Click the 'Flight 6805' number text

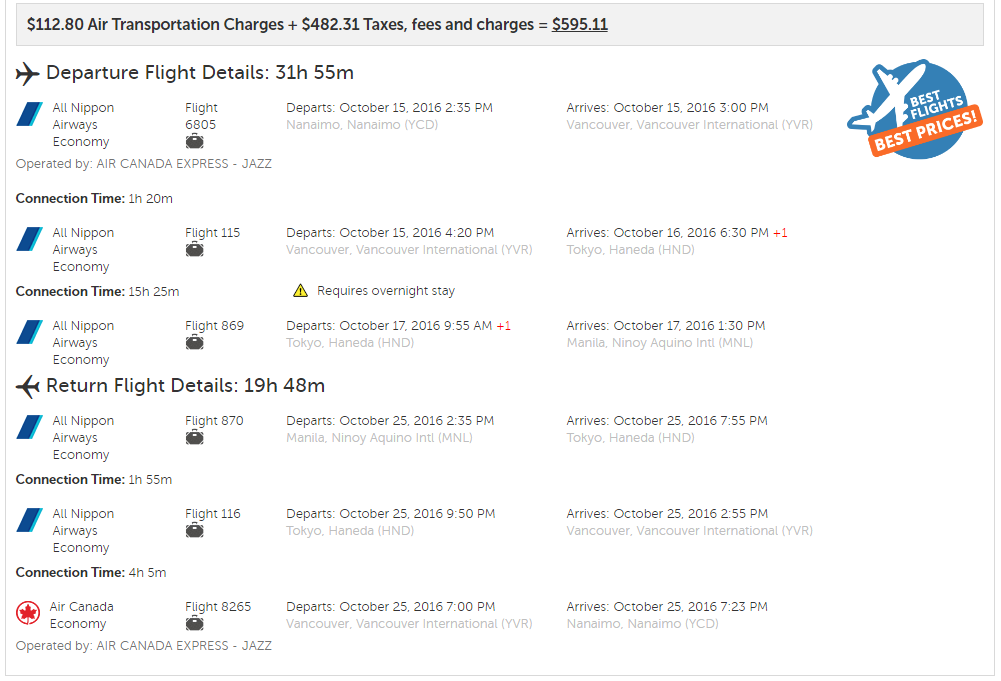201,116
